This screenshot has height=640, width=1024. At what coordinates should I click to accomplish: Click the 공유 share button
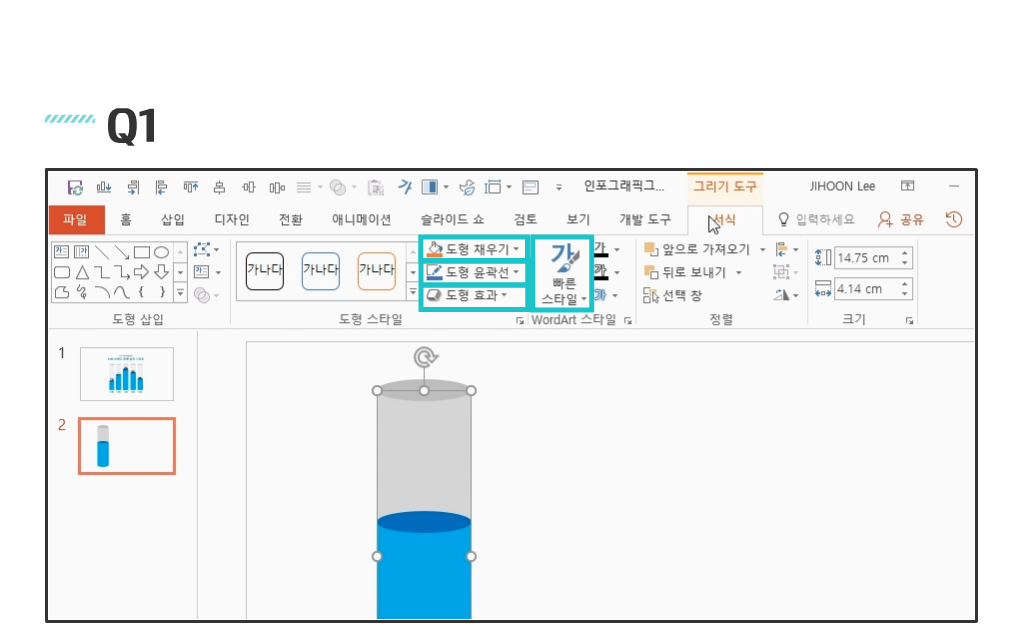coord(901,220)
